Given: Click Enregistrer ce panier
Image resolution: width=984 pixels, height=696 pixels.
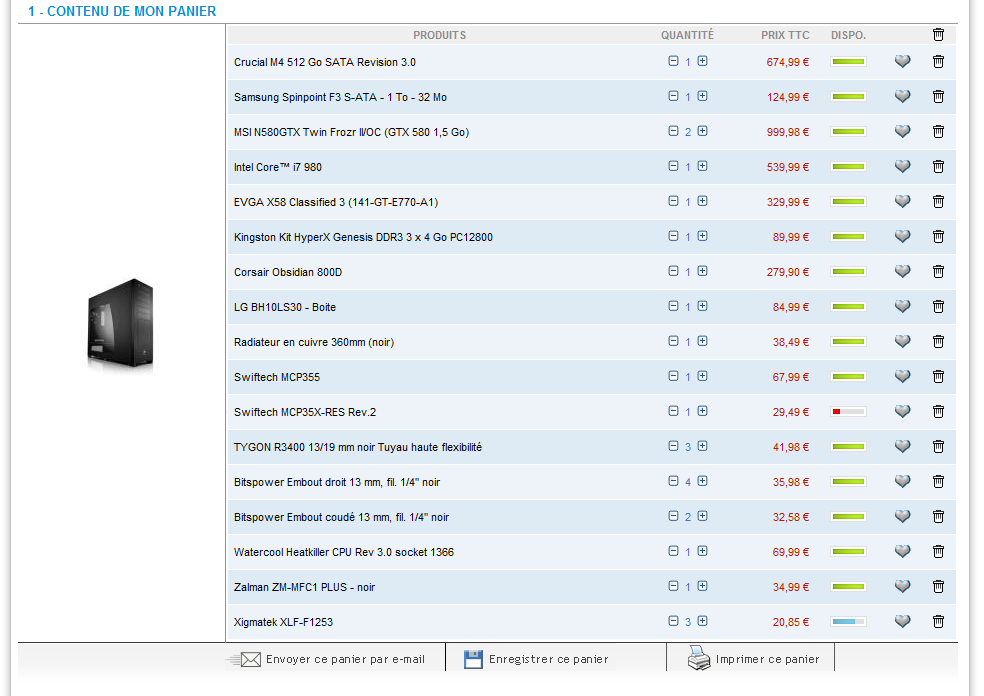Looking at the screenshot, I should pyautogui.click(x=536, y=659).
